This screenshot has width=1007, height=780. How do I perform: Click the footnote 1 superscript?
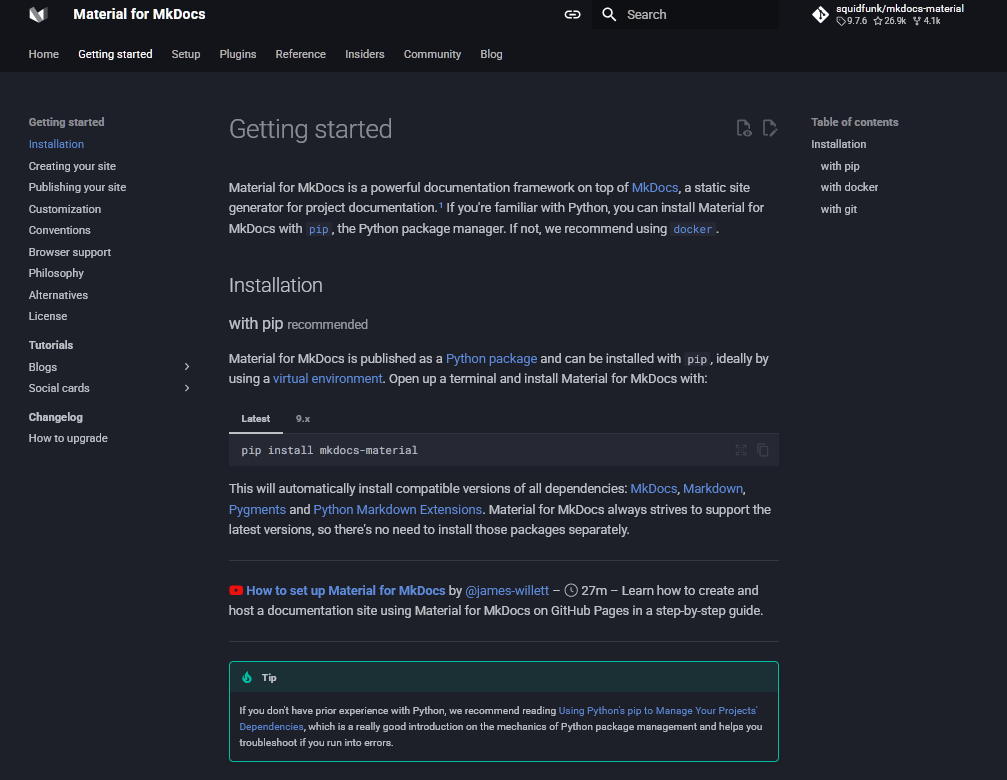click(441, 205)
